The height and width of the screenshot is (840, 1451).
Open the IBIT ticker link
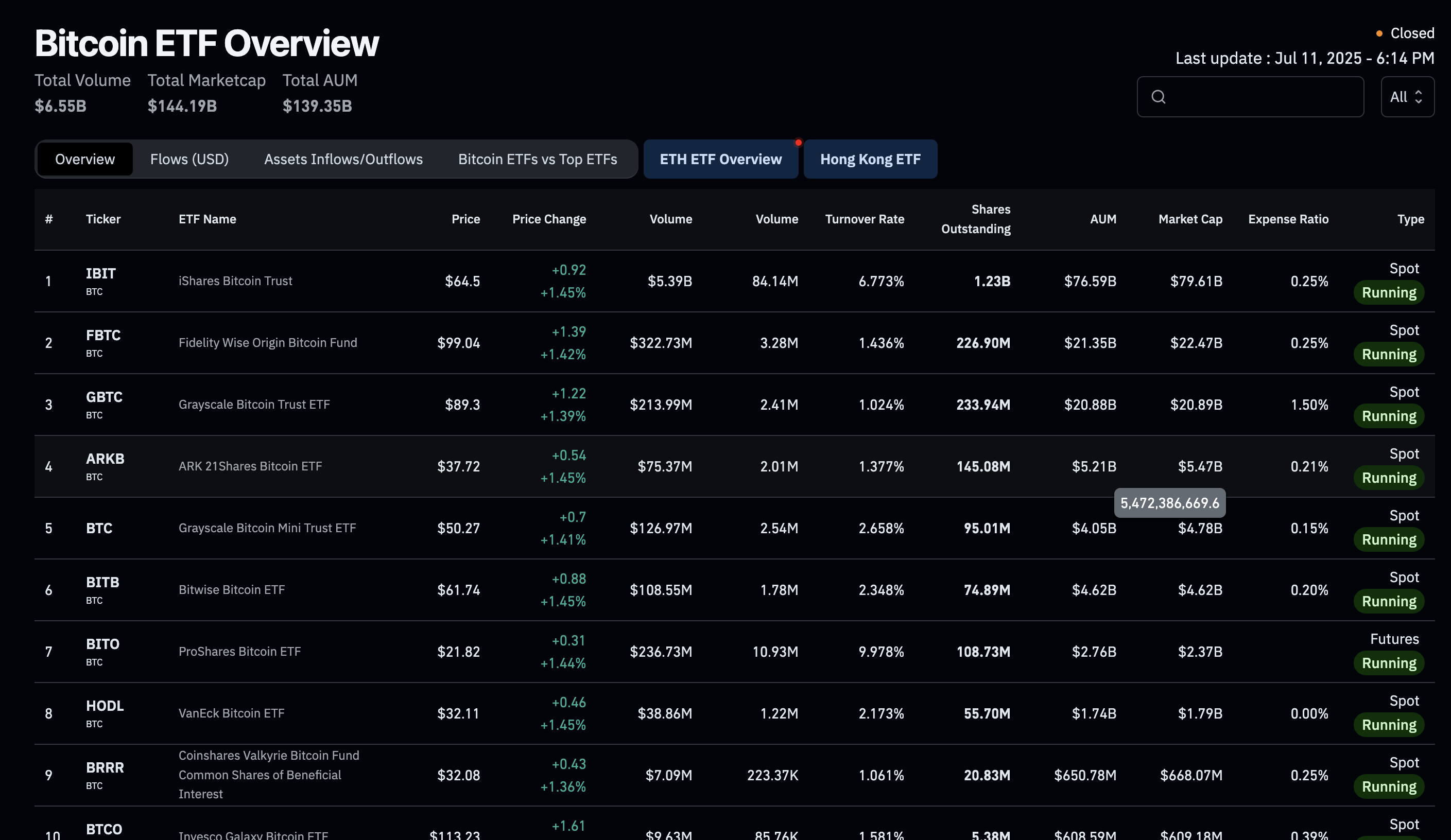pos(101,273)
